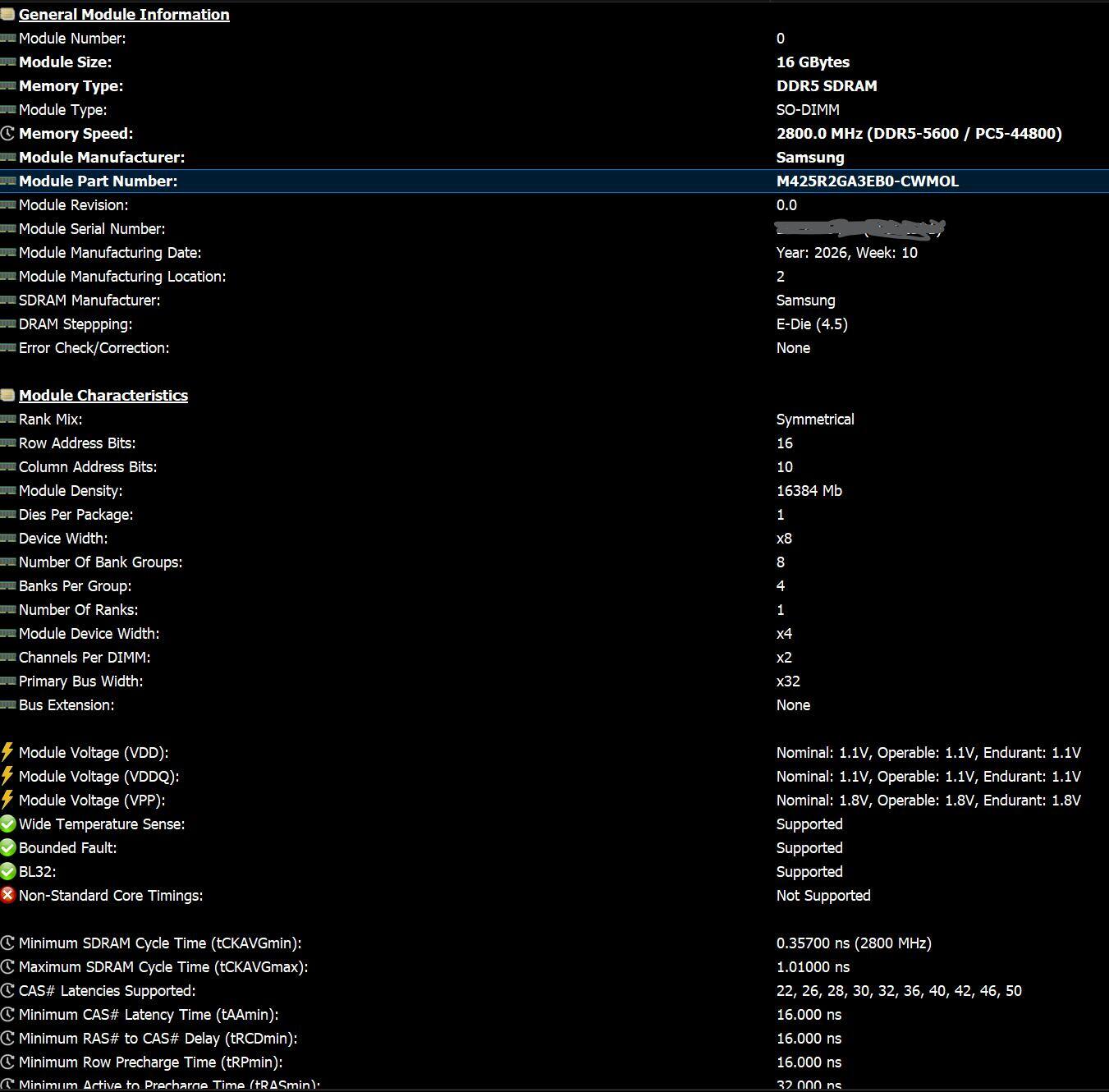Viewport: 1109px width, 1092px height.
Task: Click the memory chip icon beside Module Size
Action: coord(7,62)
